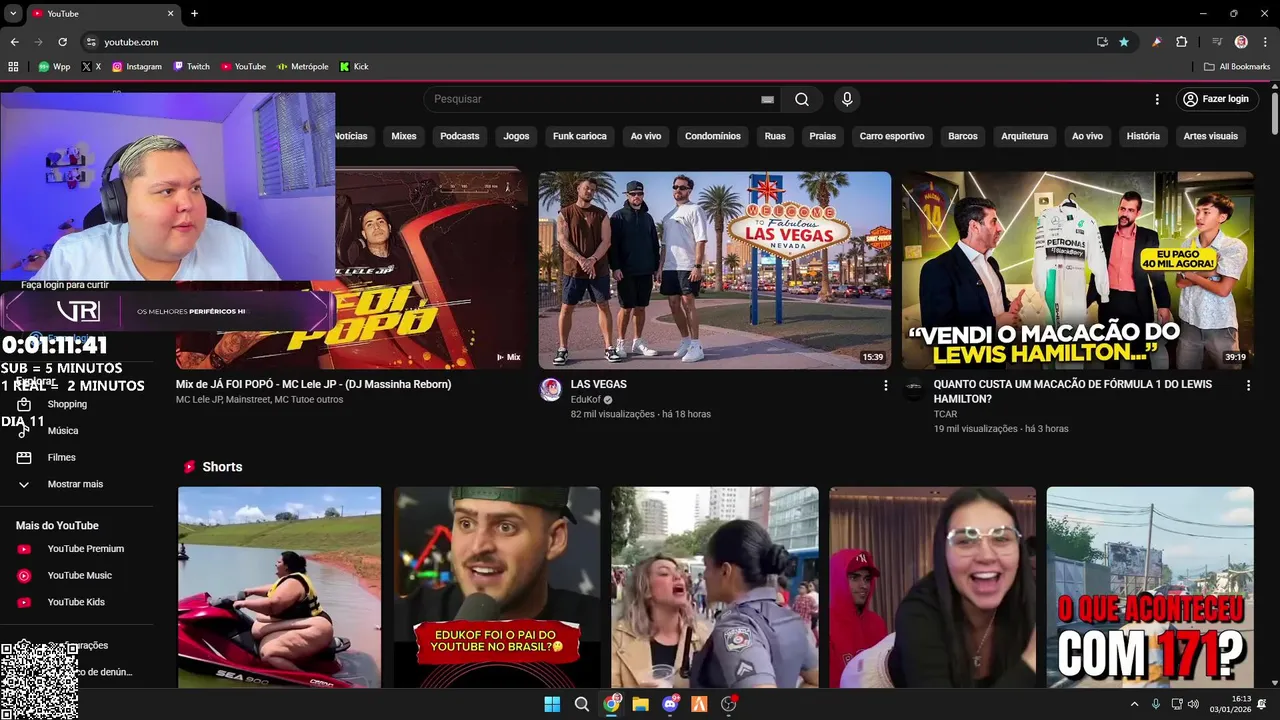Open the Wpp bookmark
The image size is (1280, 720).
coord(54,67)
